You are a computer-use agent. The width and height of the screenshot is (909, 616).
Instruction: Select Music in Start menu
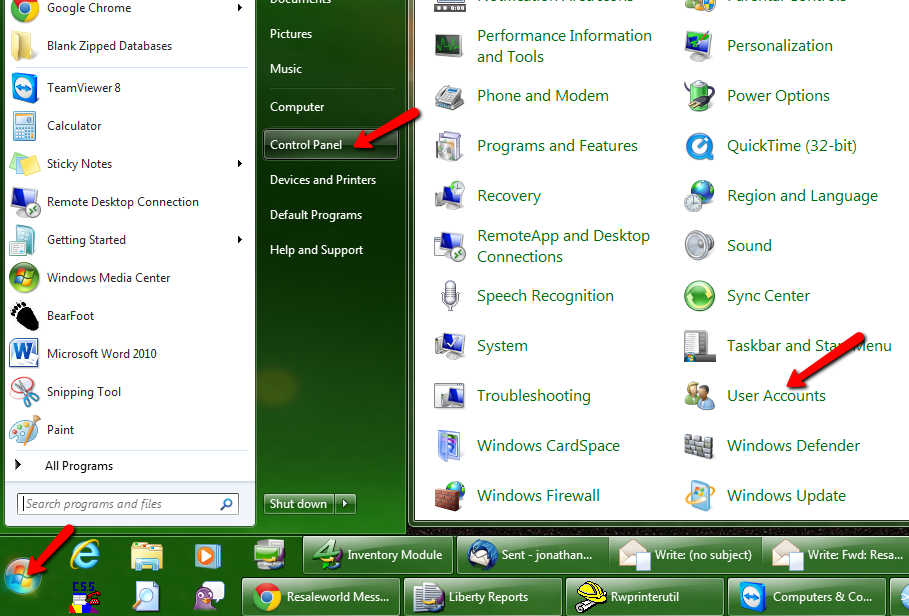point(286,69)
